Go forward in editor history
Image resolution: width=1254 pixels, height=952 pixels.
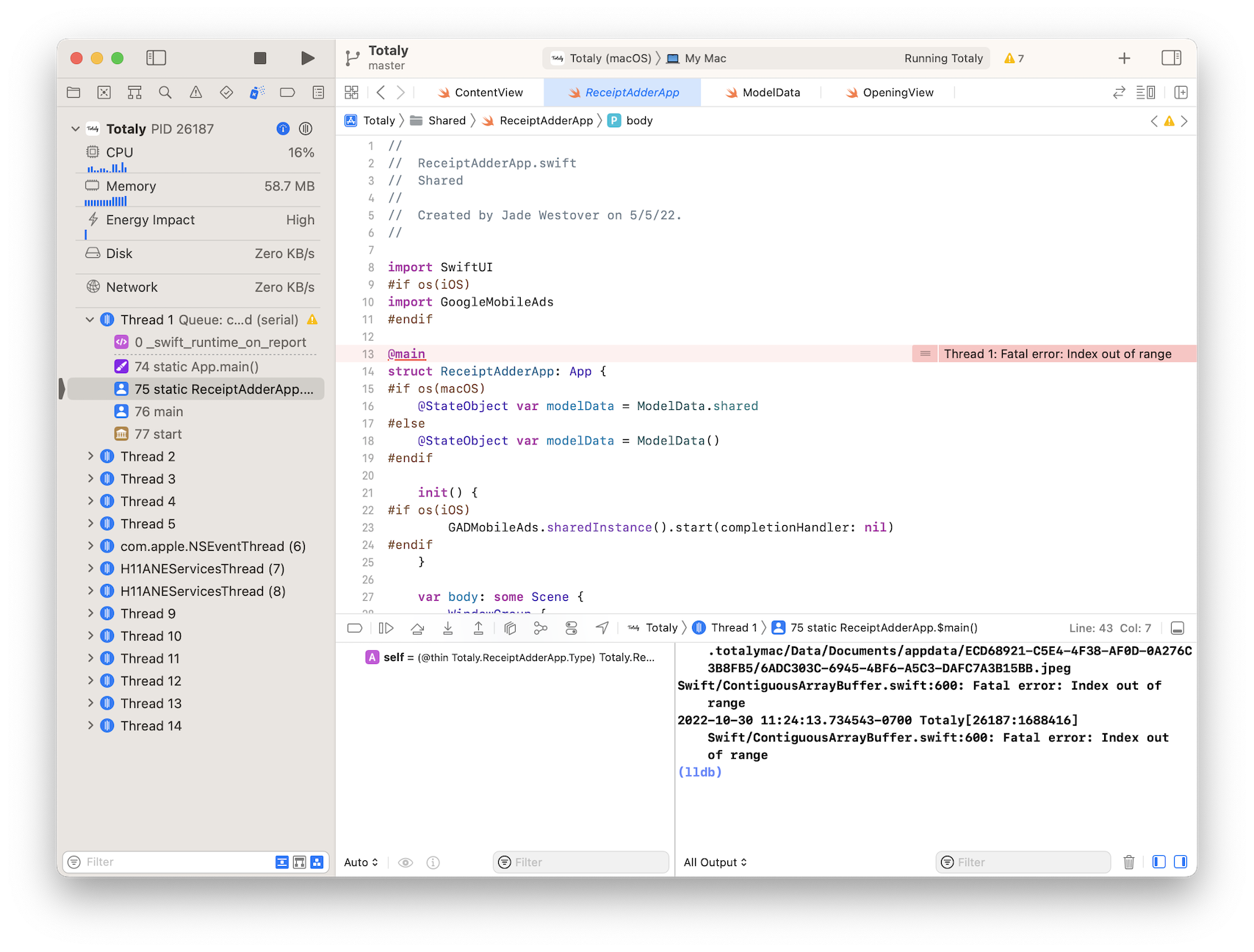click(400, 93)
